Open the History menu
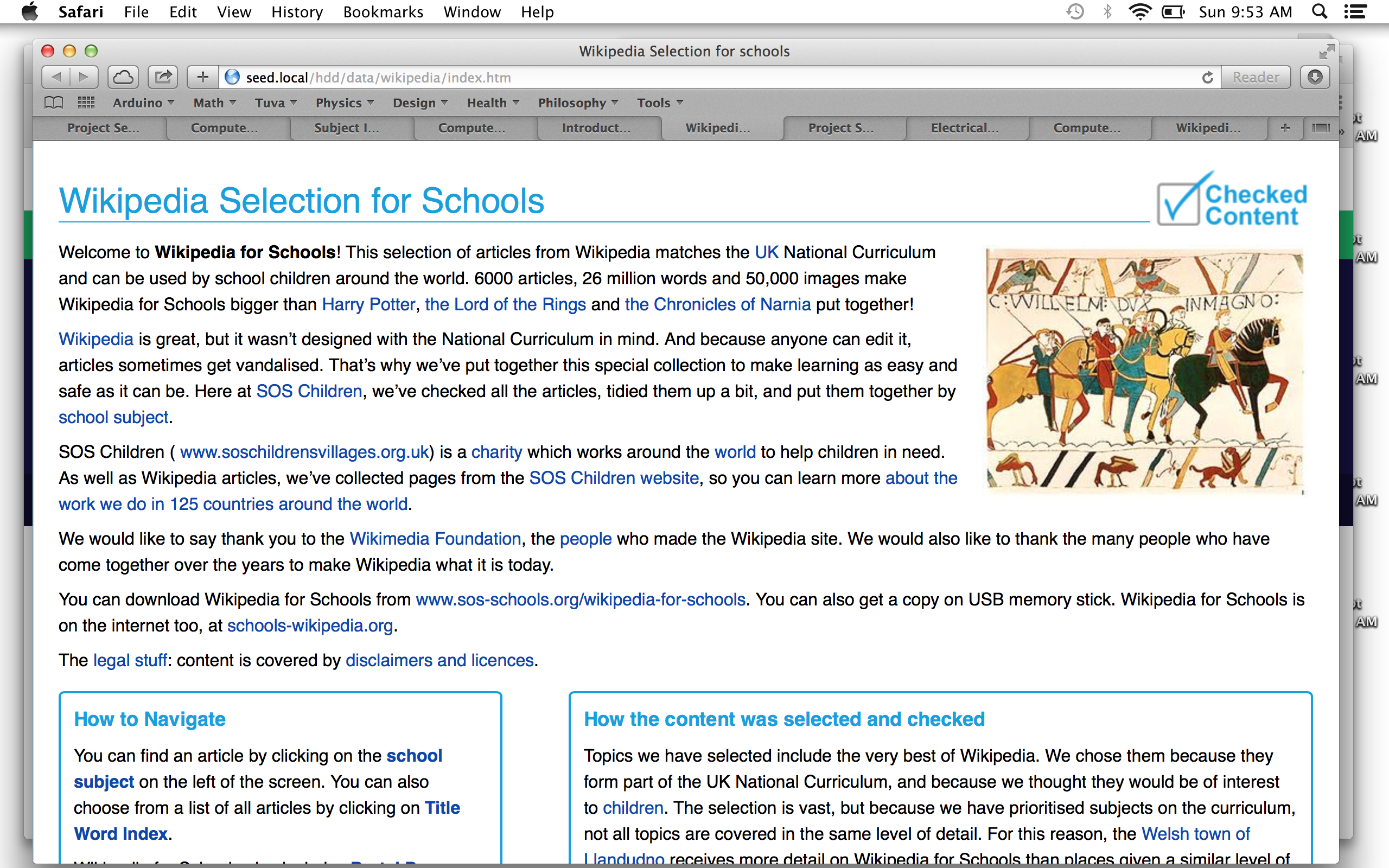 [x=297, y=12]
